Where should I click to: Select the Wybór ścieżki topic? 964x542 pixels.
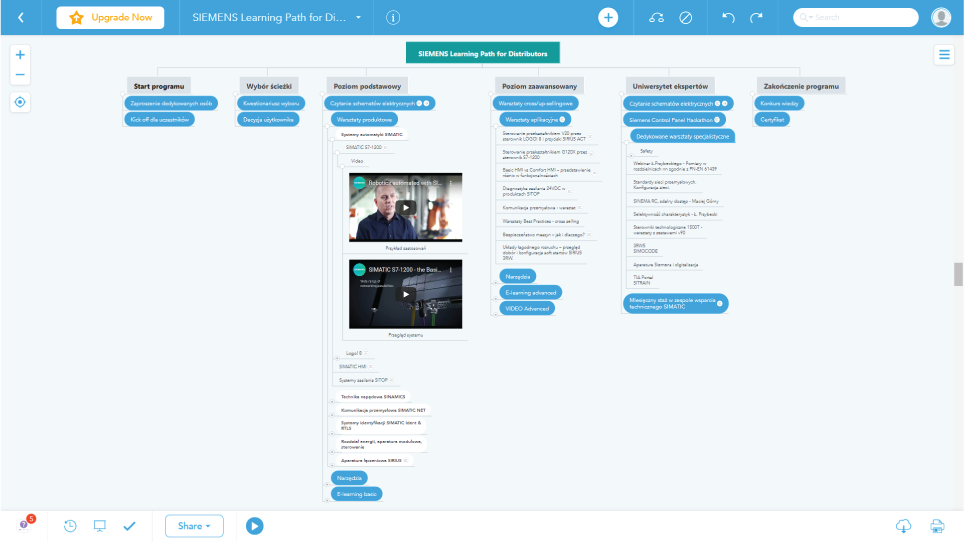269,86
